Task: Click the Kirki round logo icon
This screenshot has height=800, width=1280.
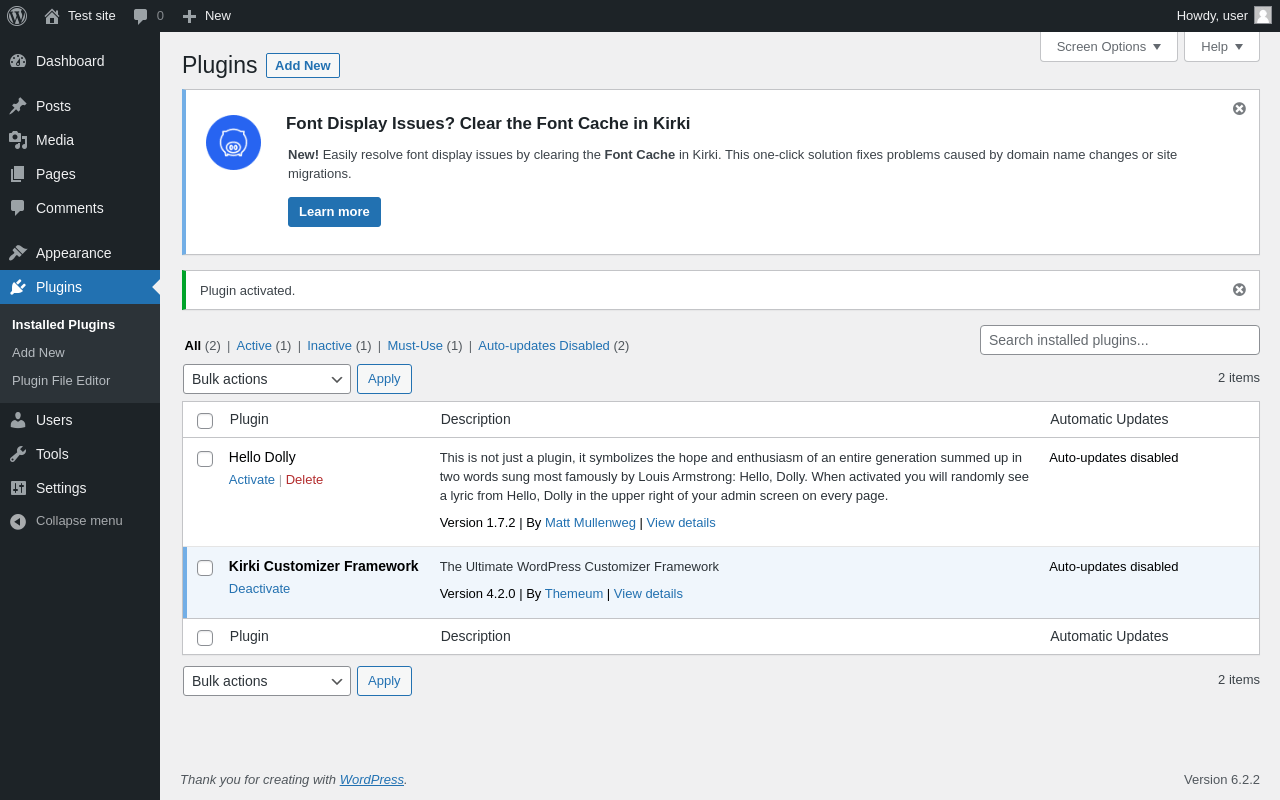Action: [233, 142]
